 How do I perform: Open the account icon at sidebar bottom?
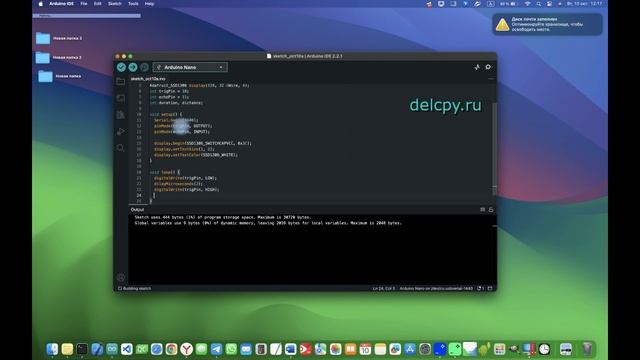click(121, 278)
